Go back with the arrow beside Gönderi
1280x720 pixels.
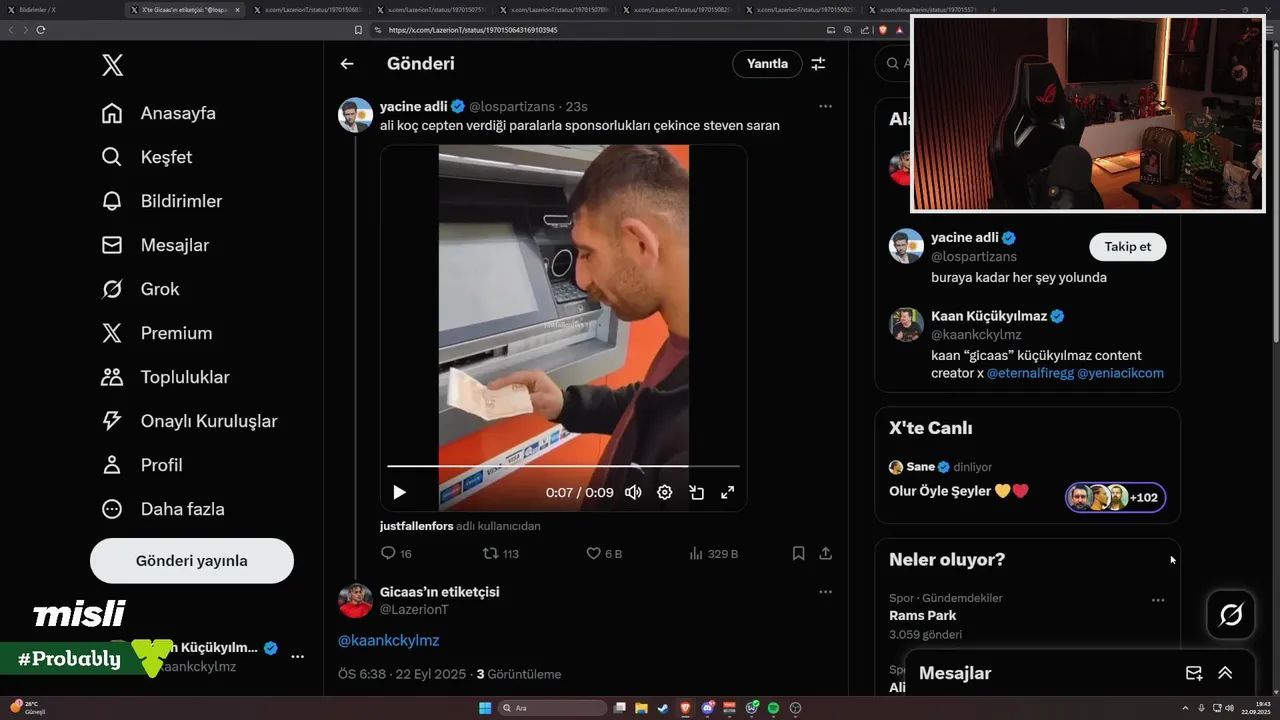pyautogui.click(x=347, y=64)
